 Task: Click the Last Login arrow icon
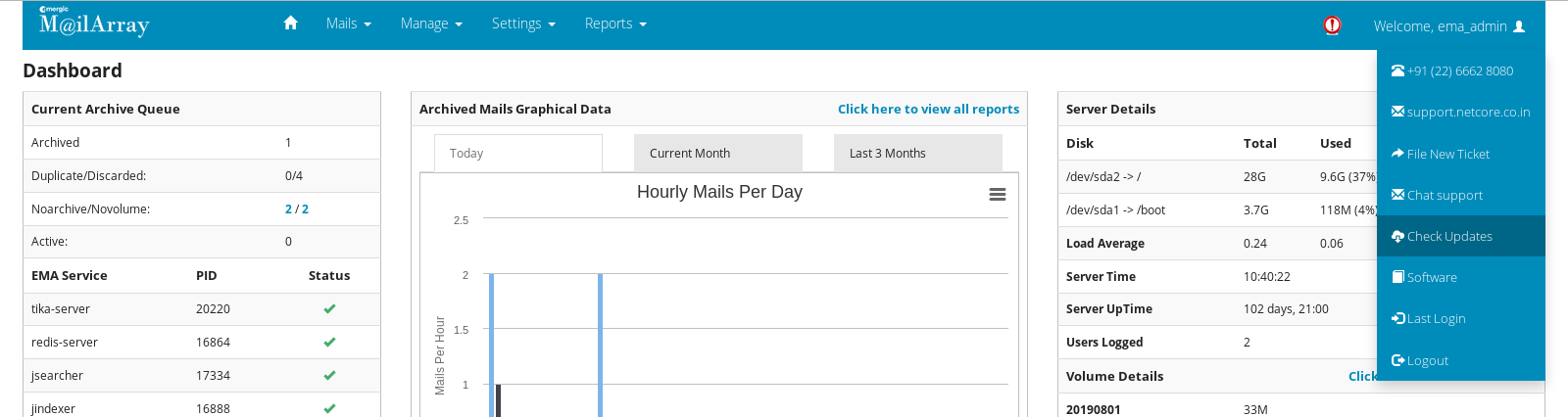coord(1398,318)
